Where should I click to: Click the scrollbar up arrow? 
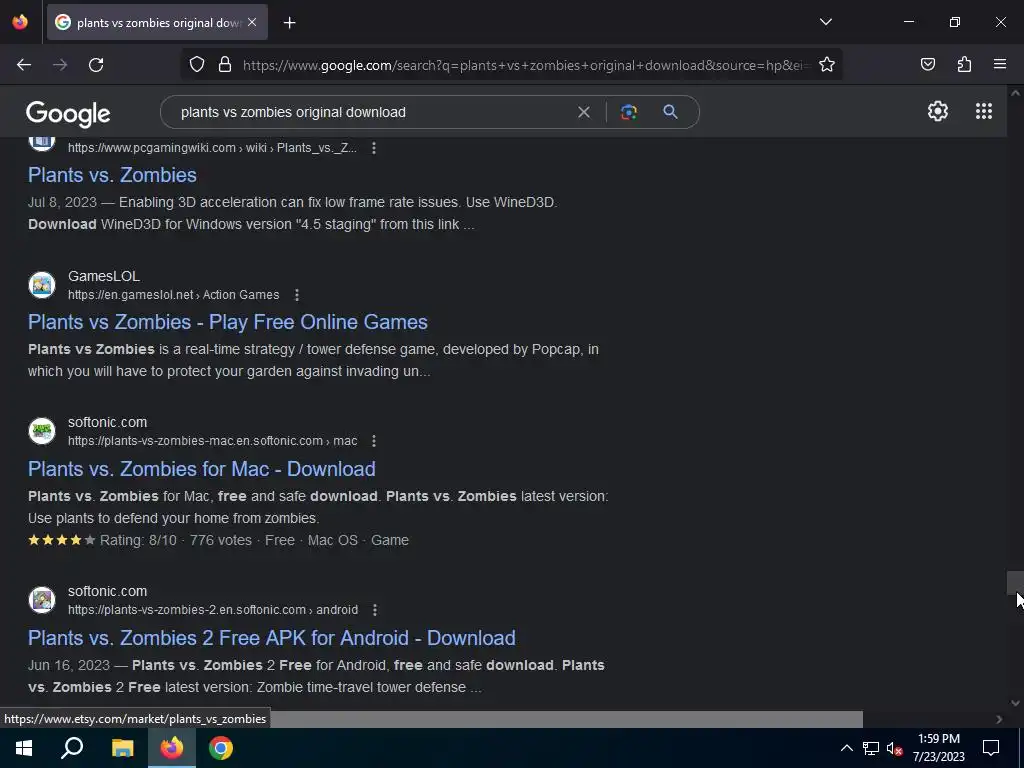pyautogui.click(x=1015, y=93)
